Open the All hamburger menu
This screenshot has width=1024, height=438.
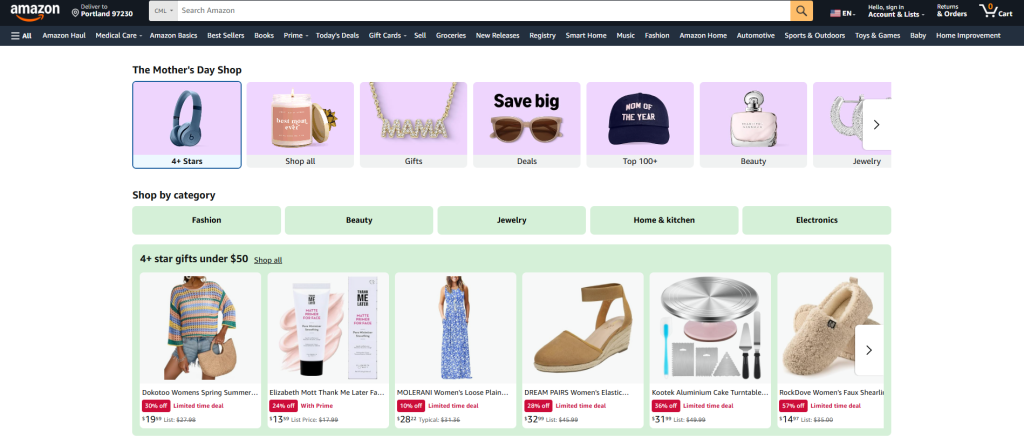(21, 35)
